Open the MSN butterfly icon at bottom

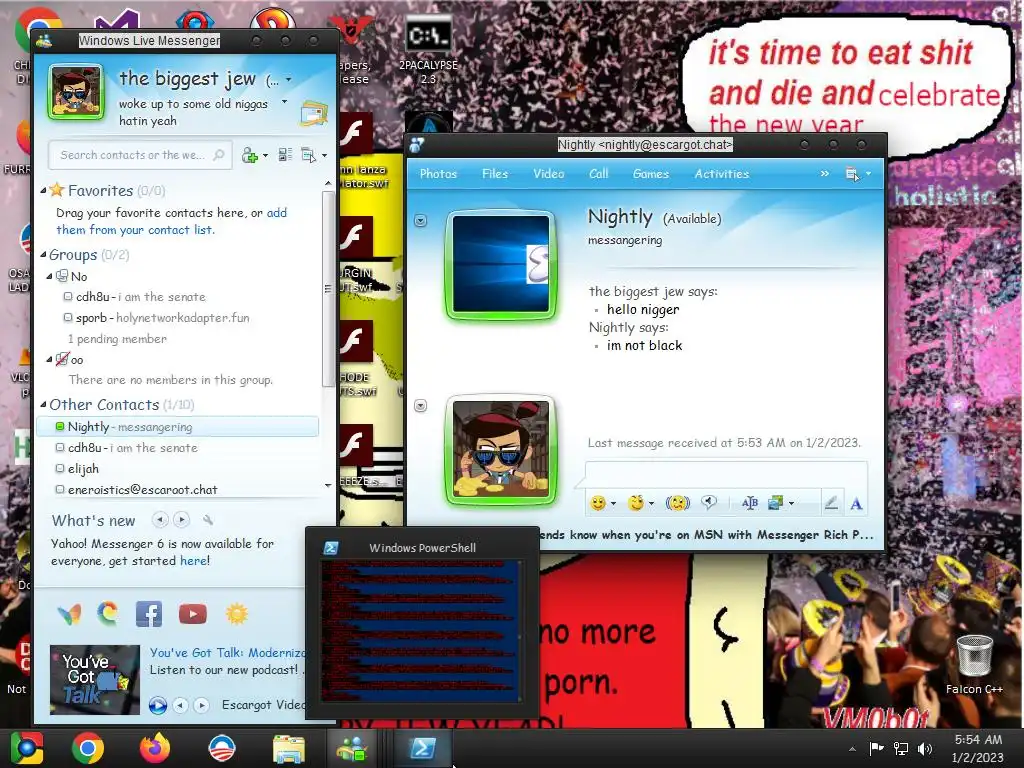(x=69, y=614)
